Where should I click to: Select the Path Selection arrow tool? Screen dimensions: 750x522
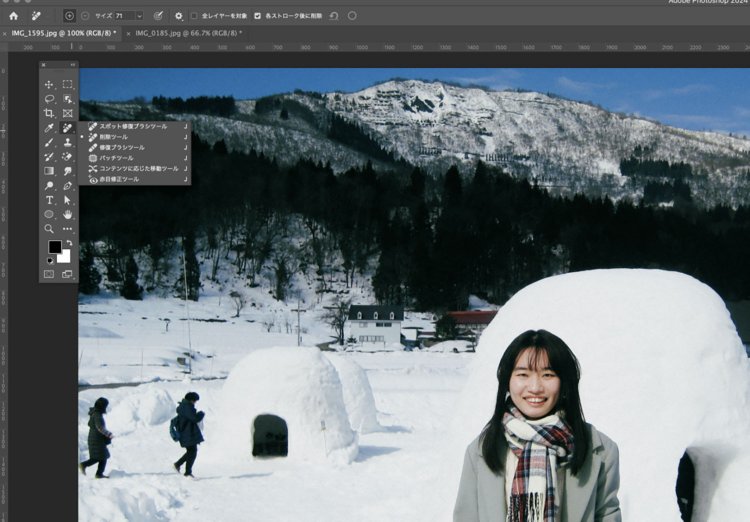coord(67,200)
